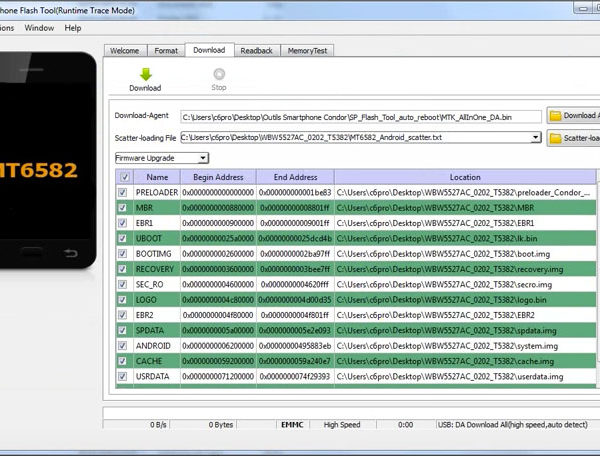This screenshot has height=456, width=600.
Task: Click the back arrow on the phone image
Action: click(x=70, y=253)
